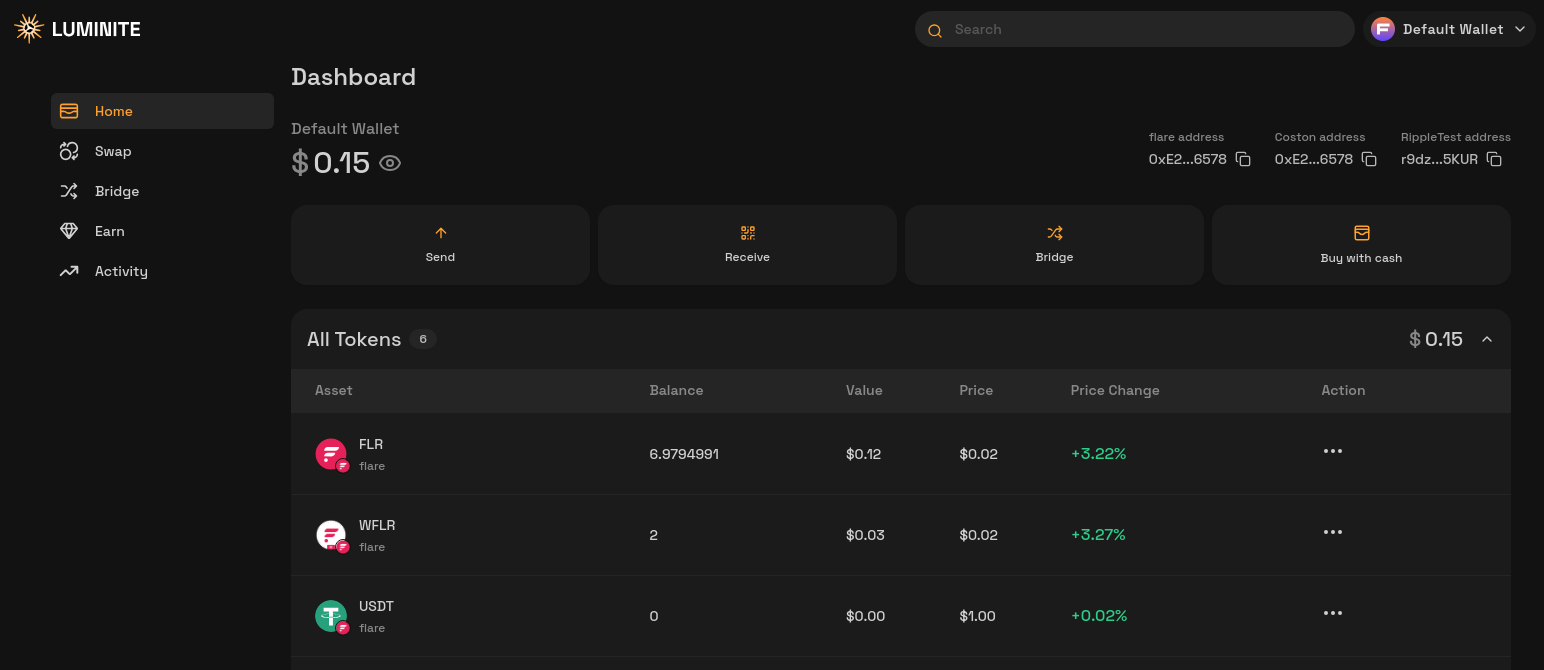Click the Bridge action button
The image size is (1544, 670).
(x=1054, y=244)
